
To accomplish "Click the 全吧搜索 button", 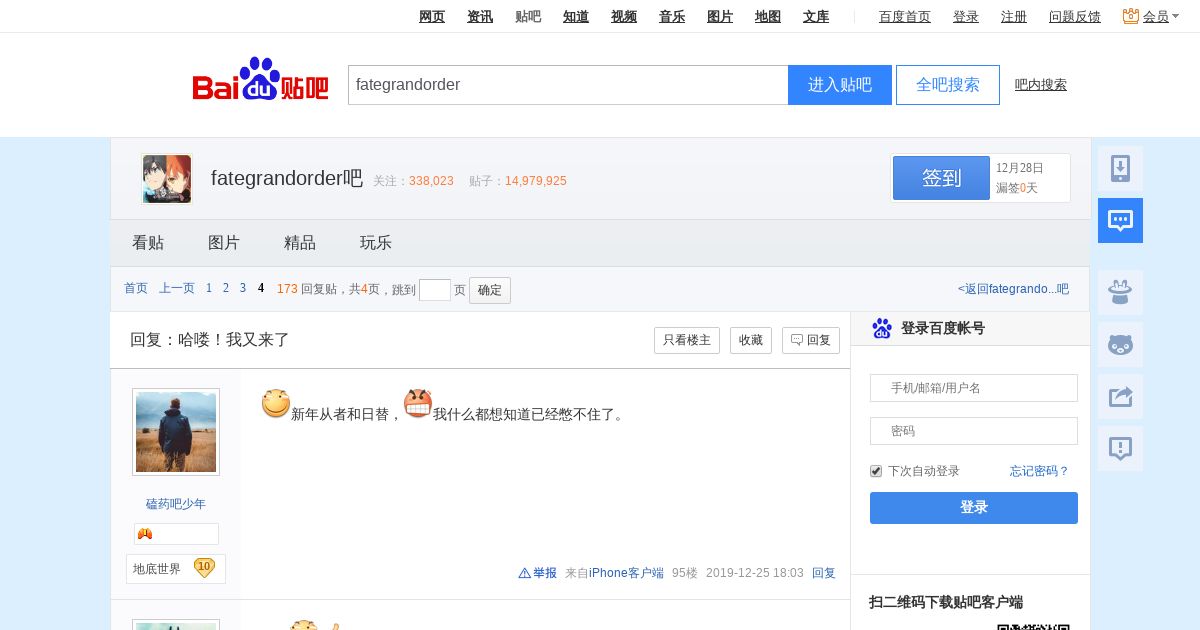I will (x=948, y=85).
